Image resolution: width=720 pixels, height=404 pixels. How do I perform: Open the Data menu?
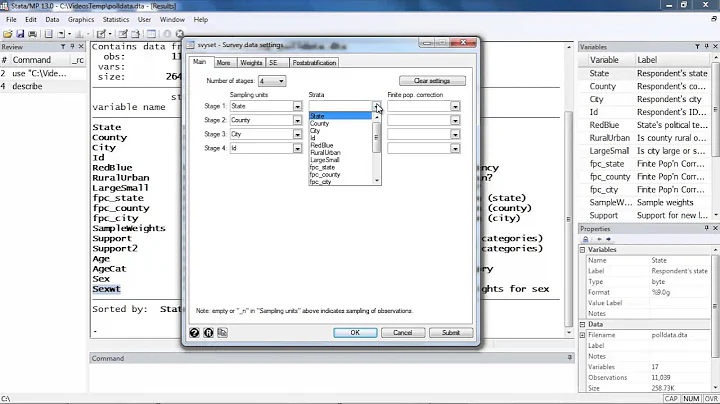click(52, 20)
